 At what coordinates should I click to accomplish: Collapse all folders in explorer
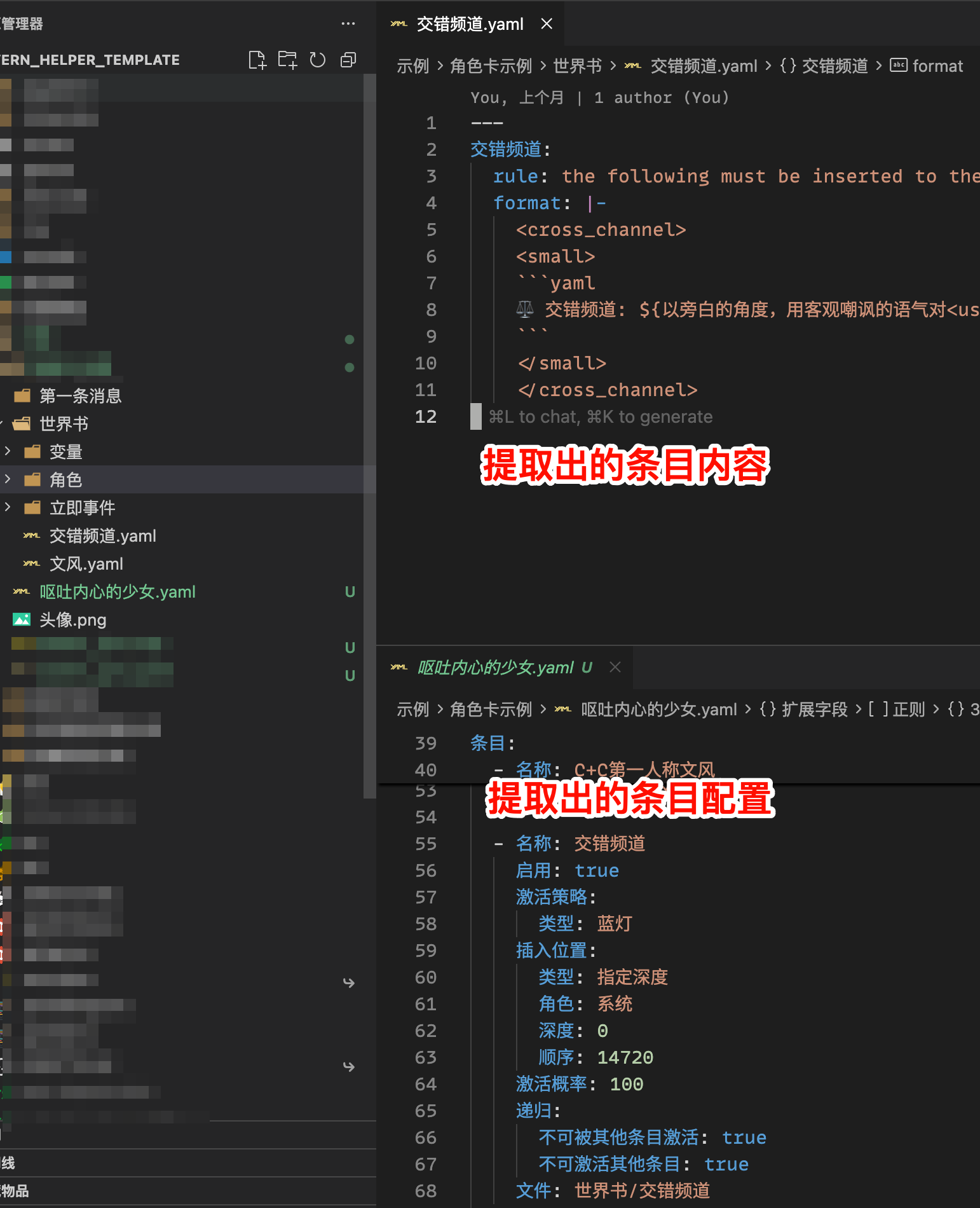348,60
